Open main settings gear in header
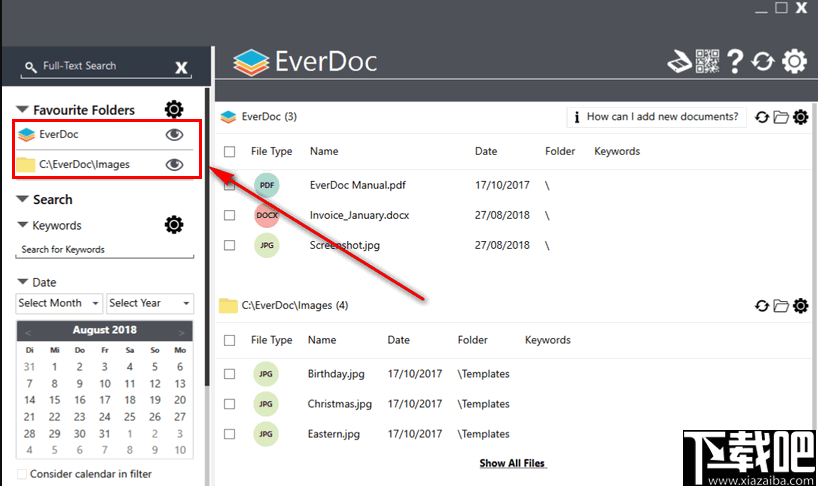 794,62
